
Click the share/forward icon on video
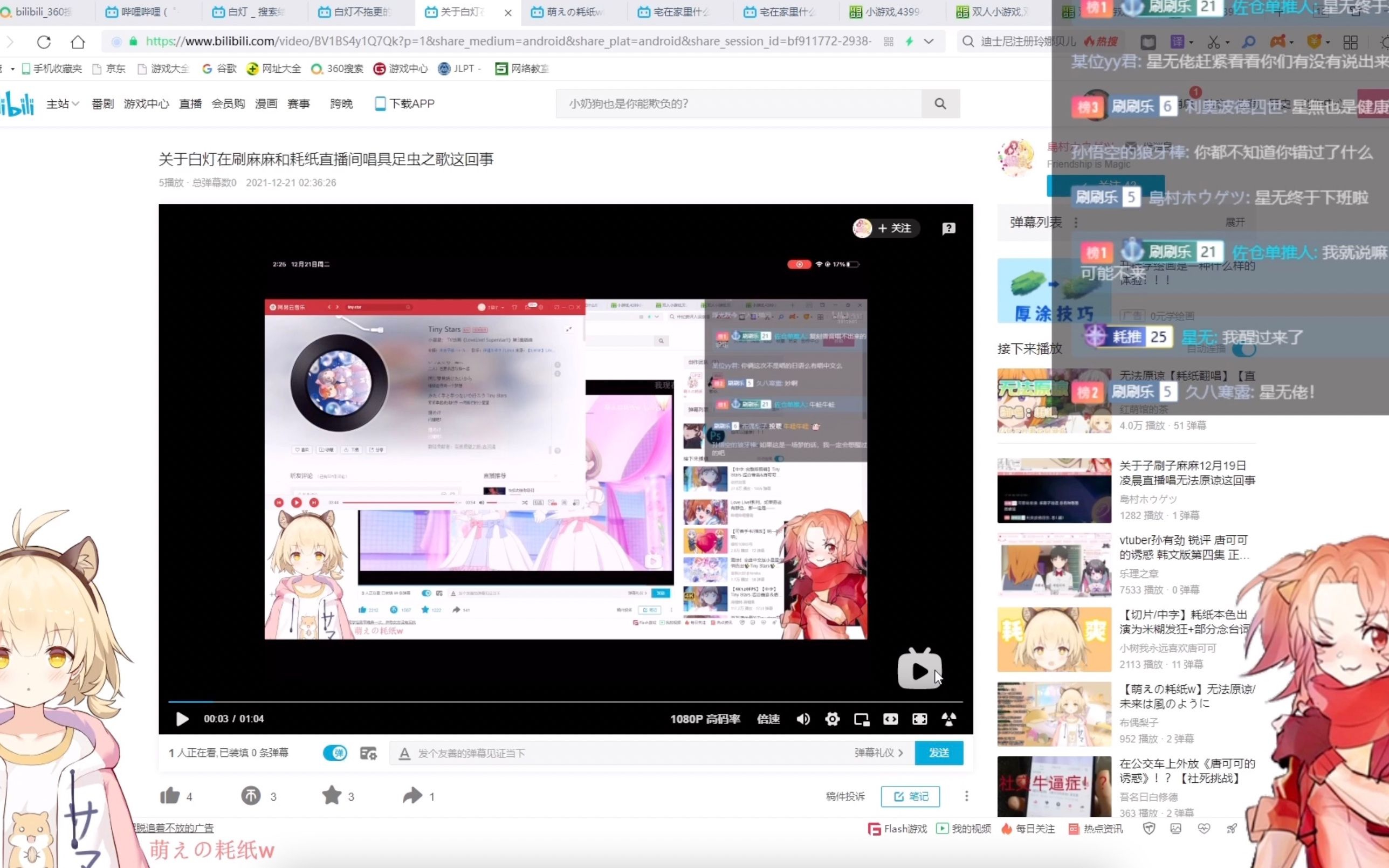point(411,796)
